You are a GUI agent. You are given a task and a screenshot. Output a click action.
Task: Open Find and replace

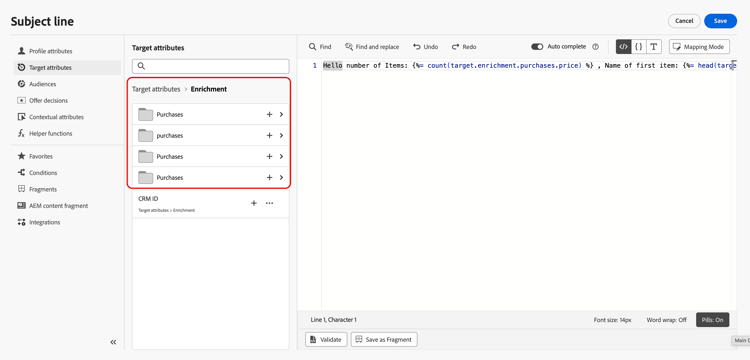point(372,47)
